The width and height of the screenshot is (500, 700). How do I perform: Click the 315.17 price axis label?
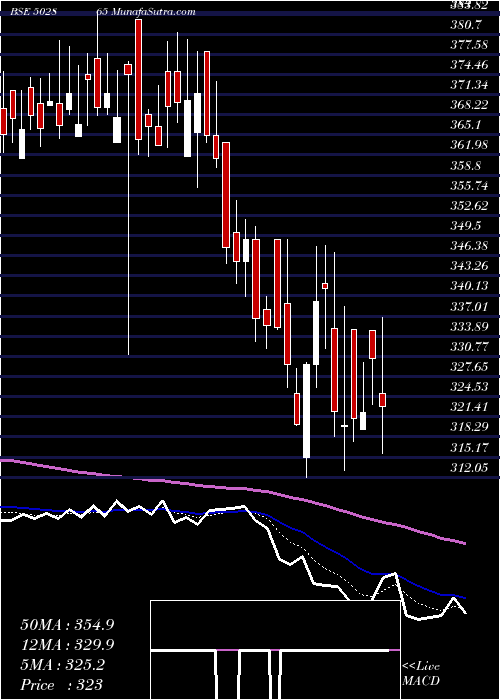click(469, 447)
